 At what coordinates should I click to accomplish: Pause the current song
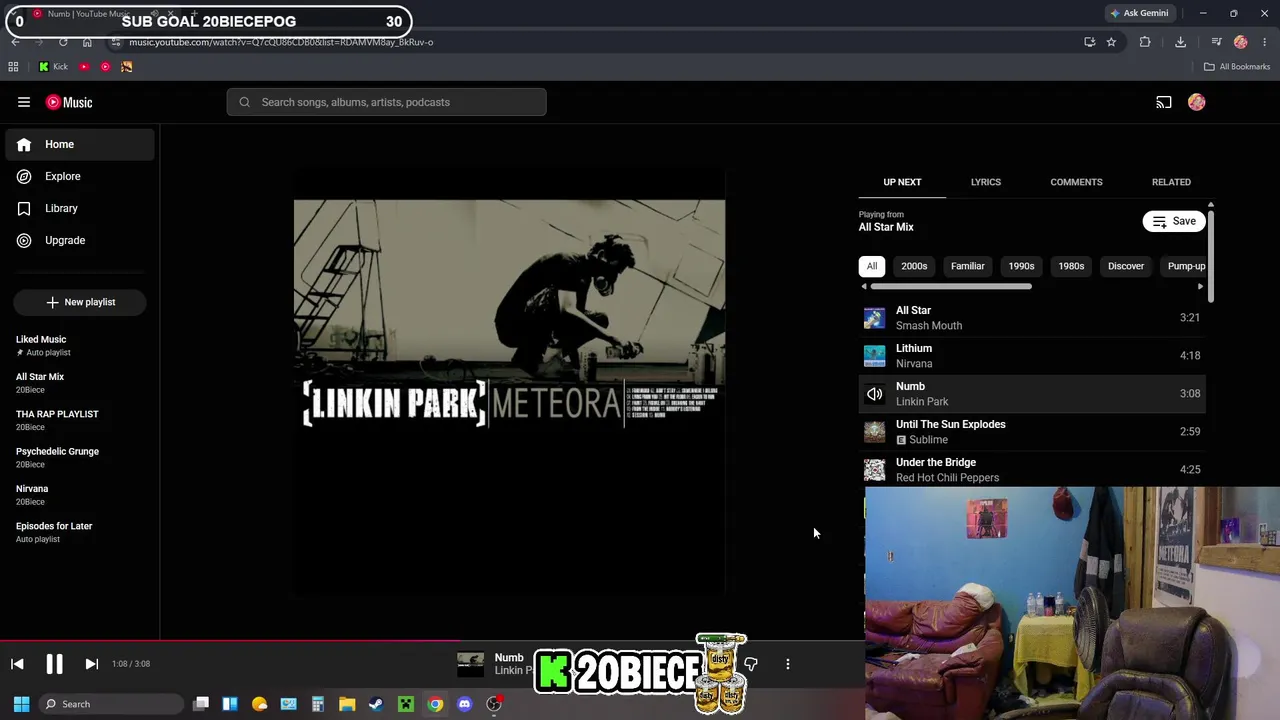click(x=54, y=664)
